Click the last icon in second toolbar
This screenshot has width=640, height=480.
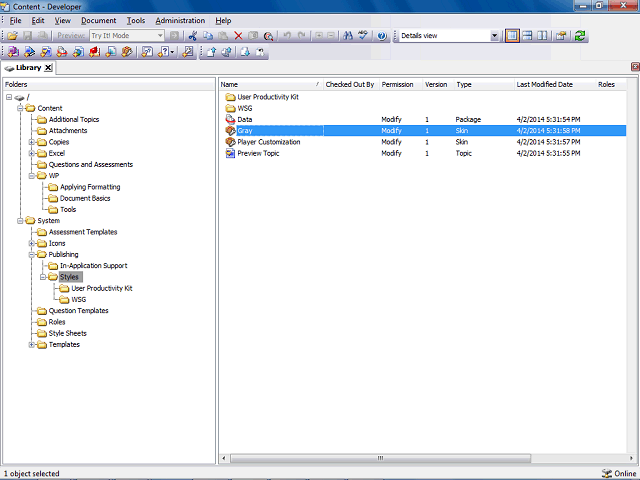[x=260, y=52]
